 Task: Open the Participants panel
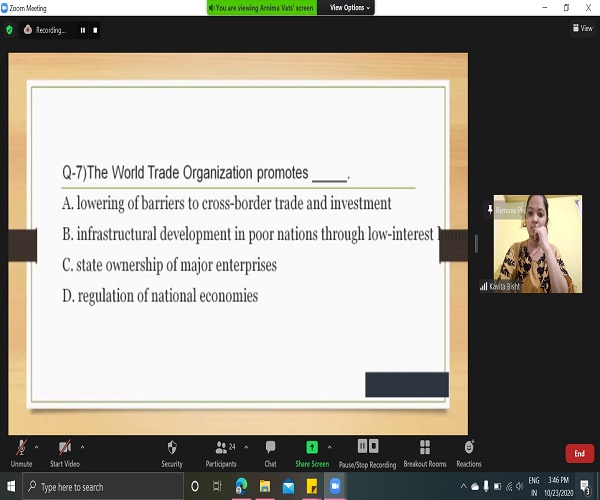221,454
